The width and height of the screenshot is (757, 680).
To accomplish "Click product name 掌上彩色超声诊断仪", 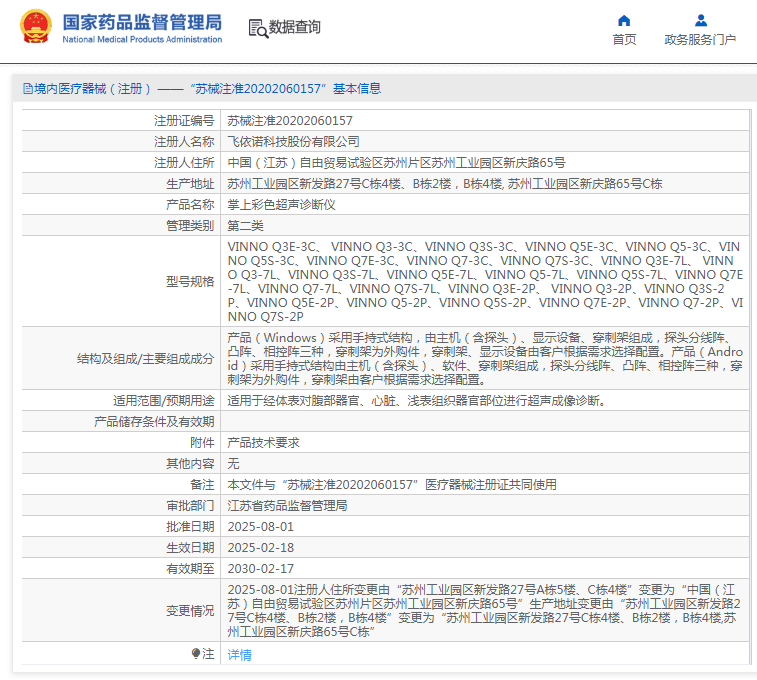I will pos(281,204).
